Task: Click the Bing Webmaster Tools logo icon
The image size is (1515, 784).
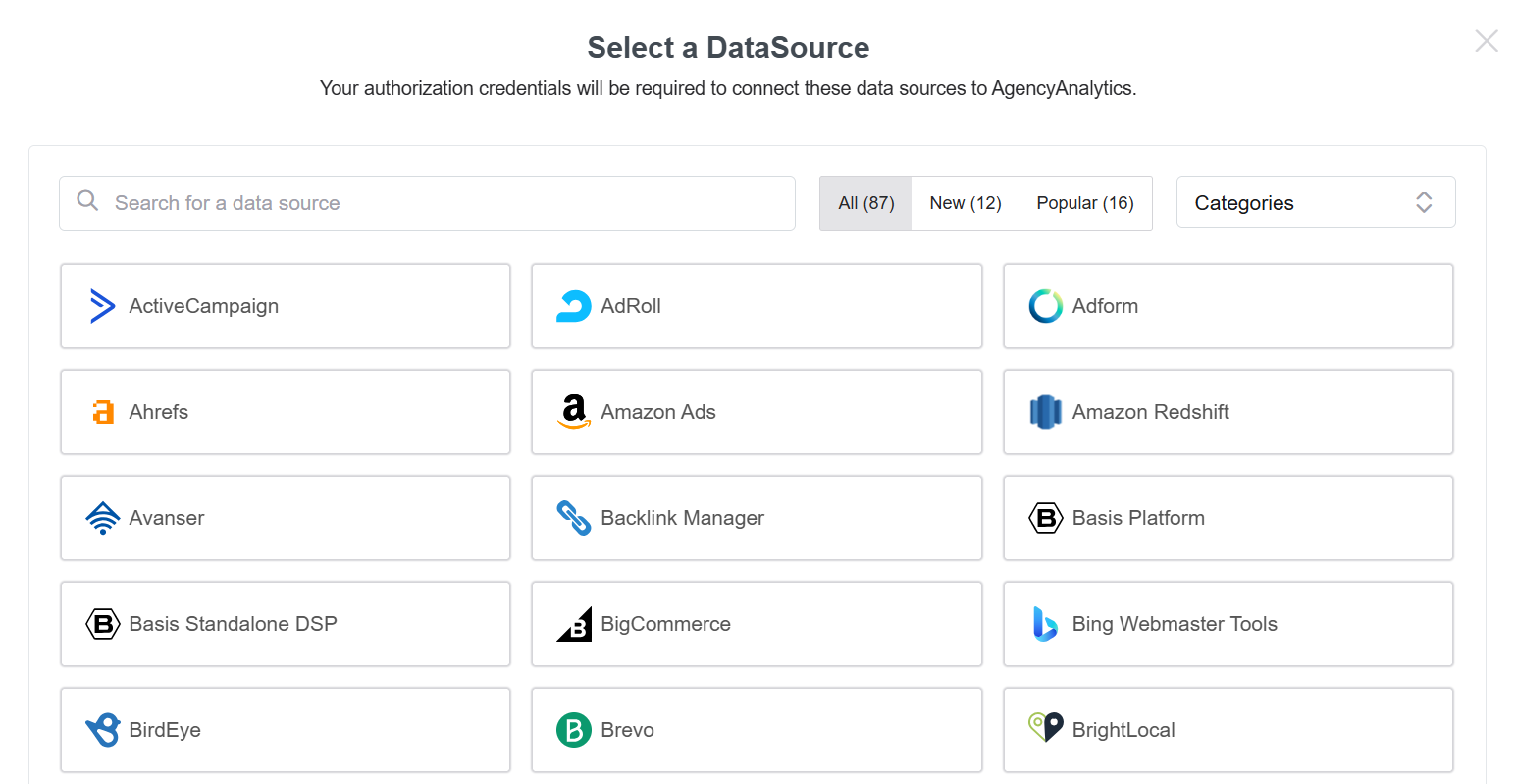Action: click(1045, 624)
